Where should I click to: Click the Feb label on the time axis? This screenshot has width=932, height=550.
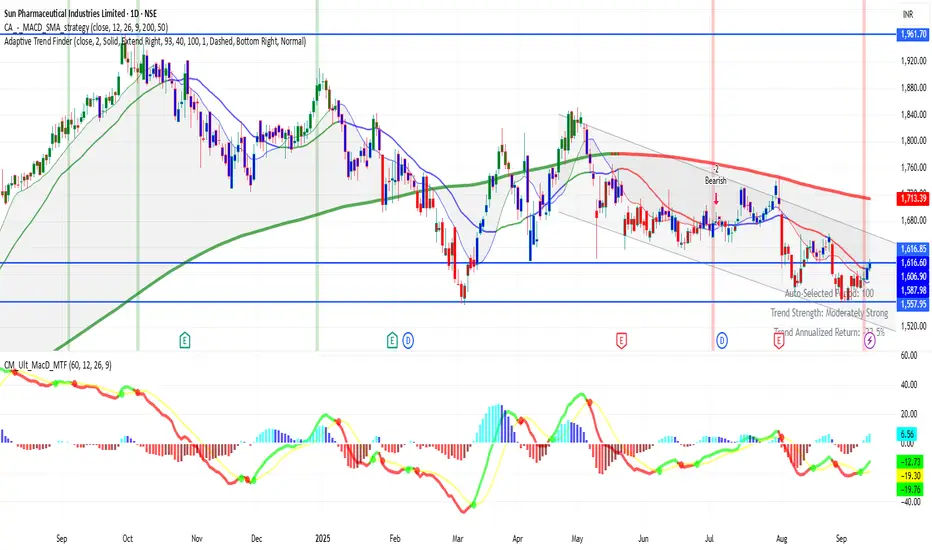395,539
